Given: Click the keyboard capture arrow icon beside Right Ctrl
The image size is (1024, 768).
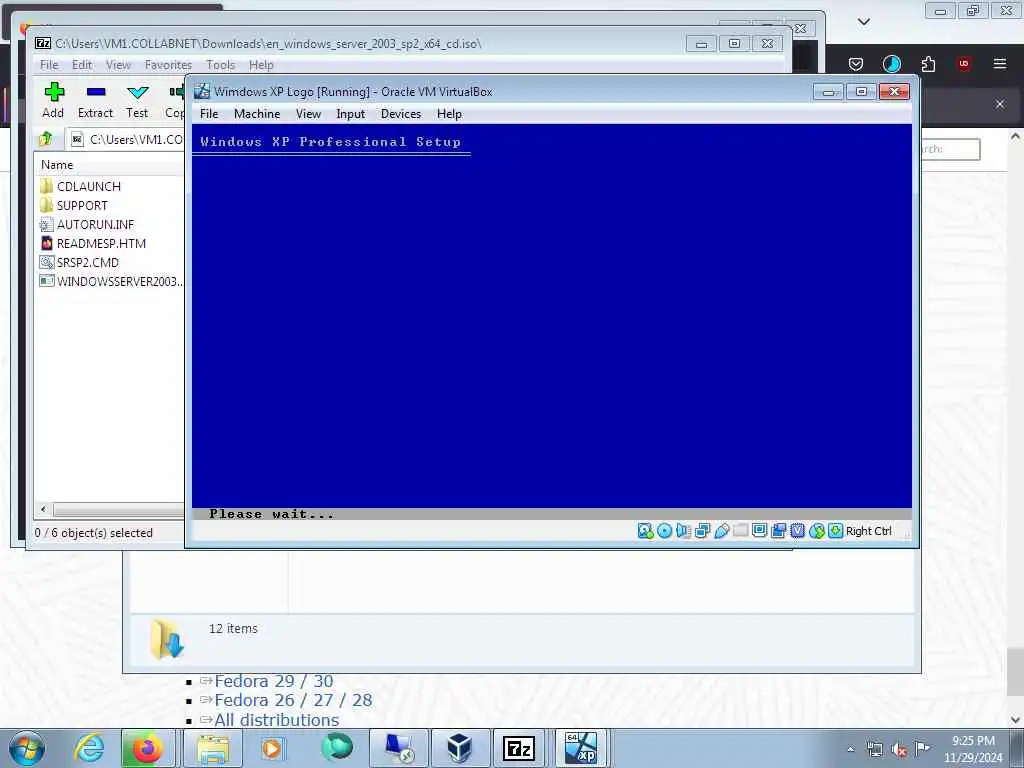Looking at the screenshot, I should [835, 531].
